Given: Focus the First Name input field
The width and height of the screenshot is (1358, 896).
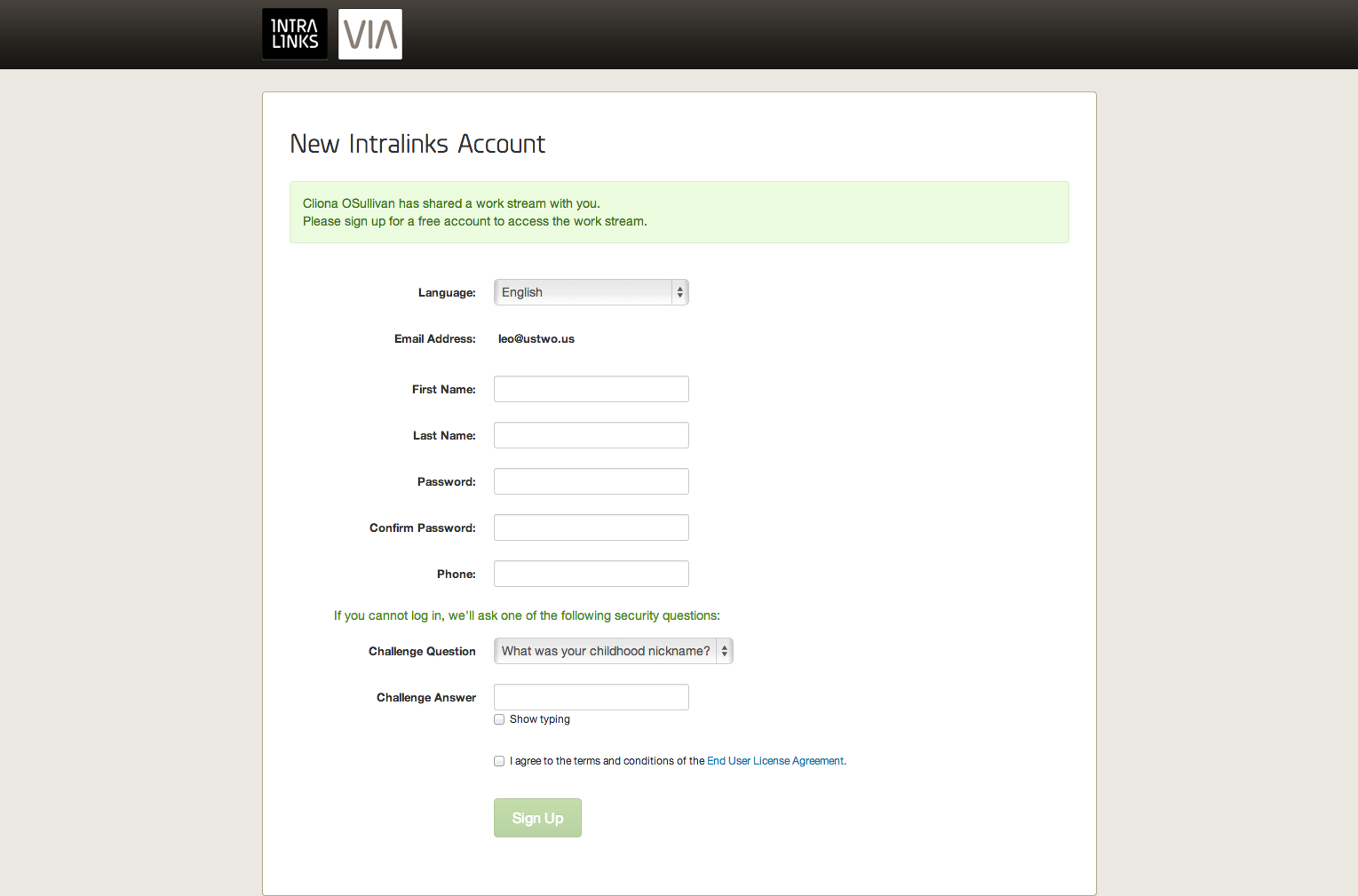Looking at the screenshot, I should tap(592, 389).
